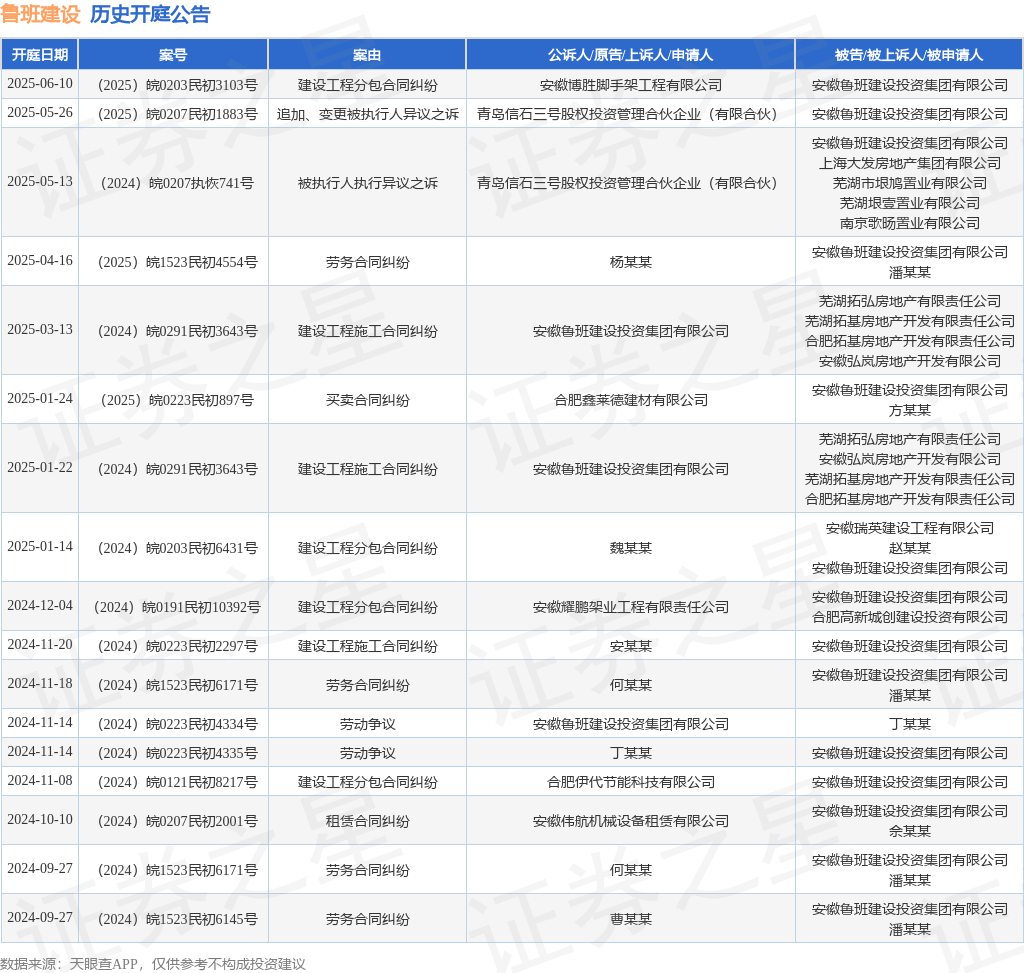Screen dimensions: 1024x973
Task: Select case number (2025)皖0203民初3103号
Action: 177,85
